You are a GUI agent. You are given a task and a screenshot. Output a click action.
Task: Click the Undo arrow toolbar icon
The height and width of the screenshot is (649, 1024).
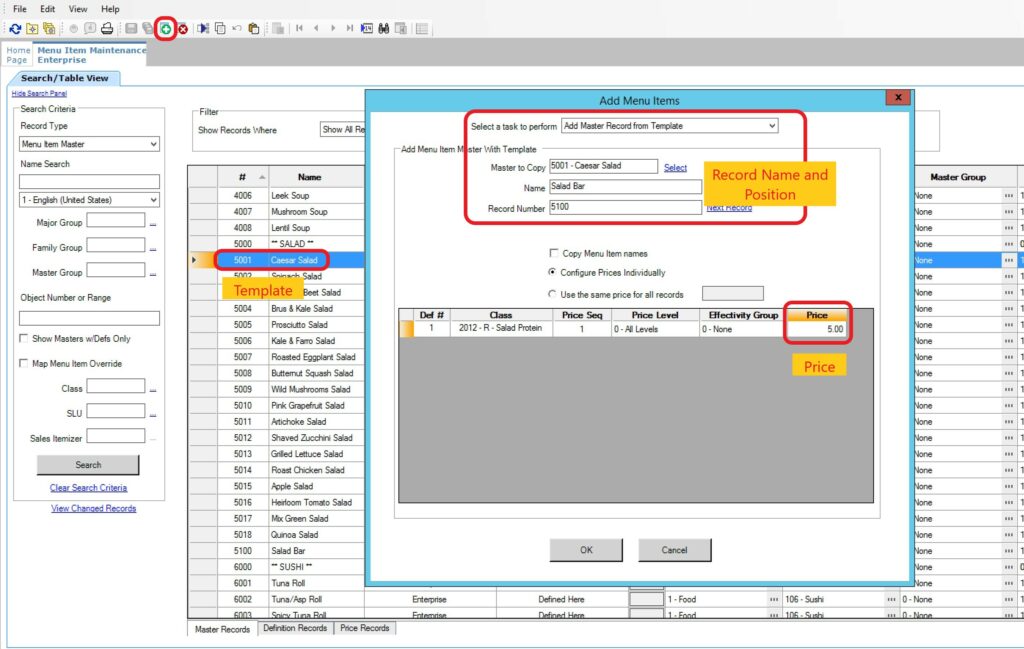(237, 29)
